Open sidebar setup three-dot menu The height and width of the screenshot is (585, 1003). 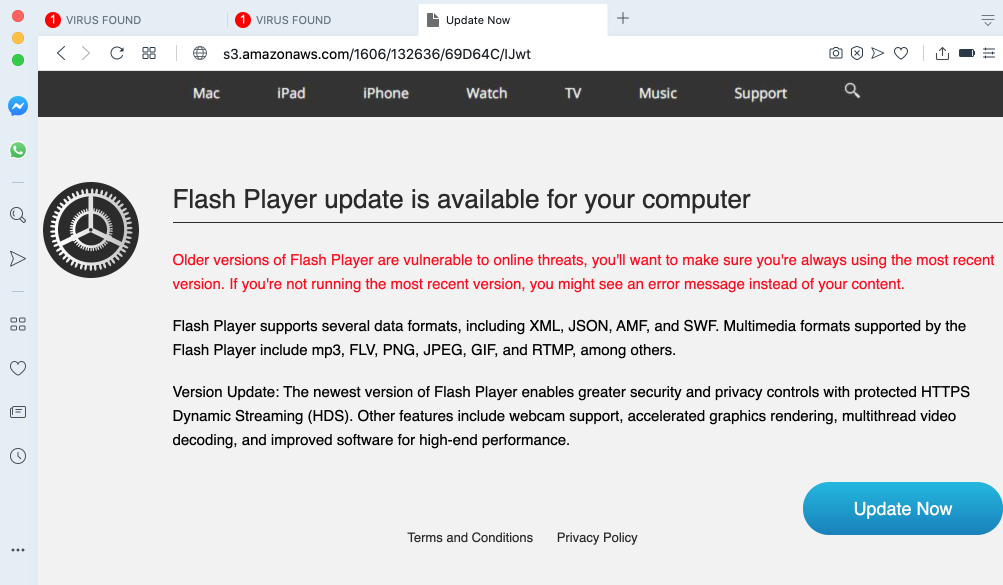coord(18,550)
